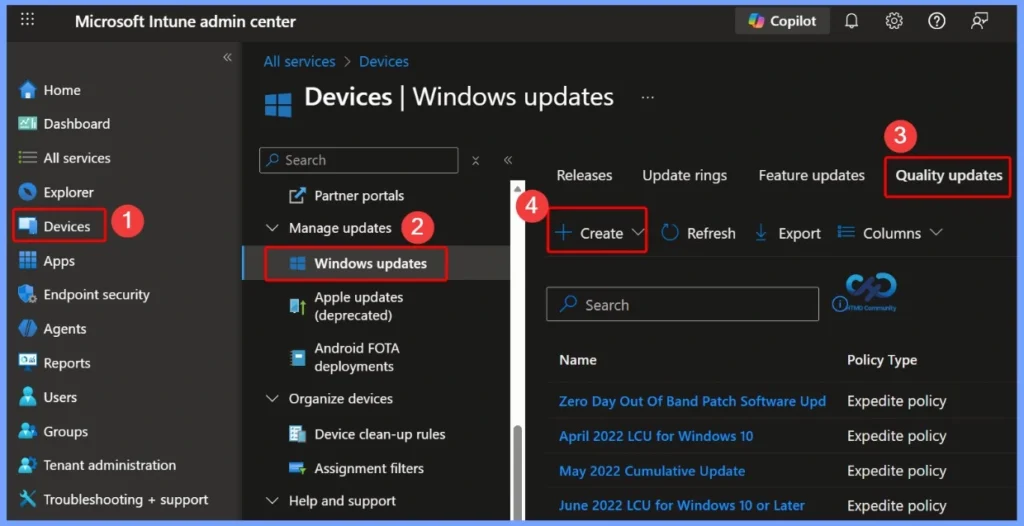Screen dimensions: 1024x526
Task: Switch to the Releases tab
Action: click(584, 175)
